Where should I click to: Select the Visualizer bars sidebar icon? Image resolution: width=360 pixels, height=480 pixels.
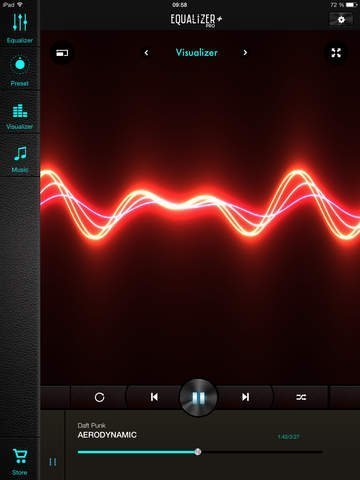[x=20, y=116]
